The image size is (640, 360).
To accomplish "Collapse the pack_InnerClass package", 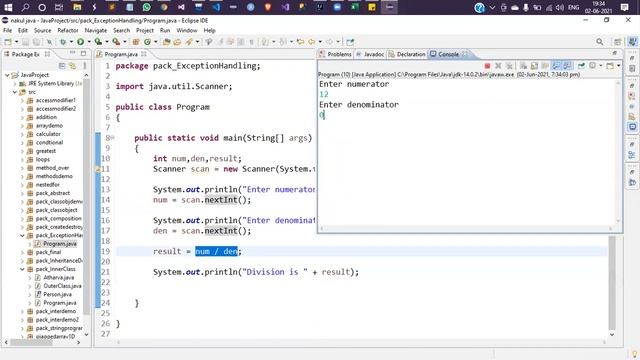I will coord(22,269).
